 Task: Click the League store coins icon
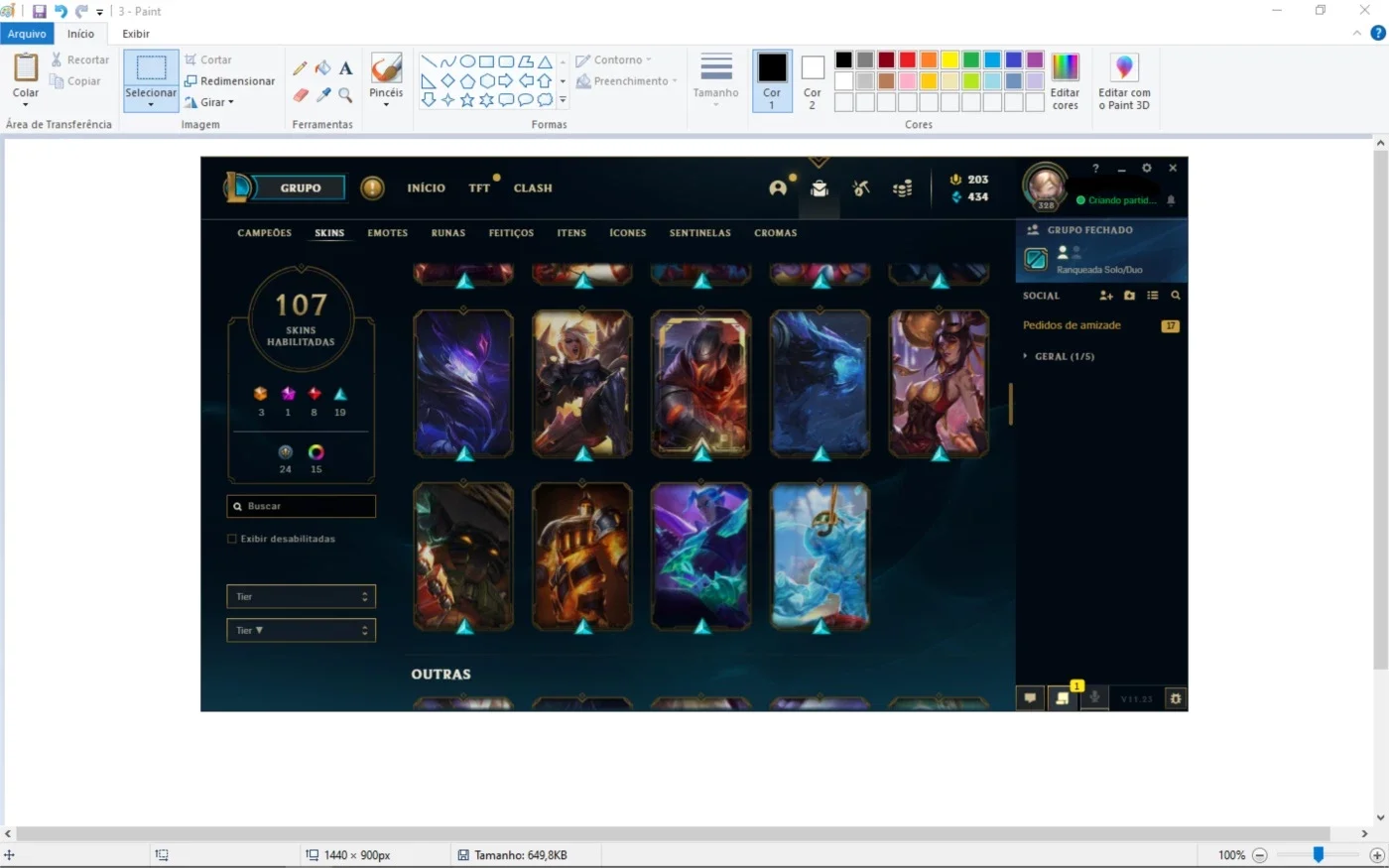coord(902,188)
